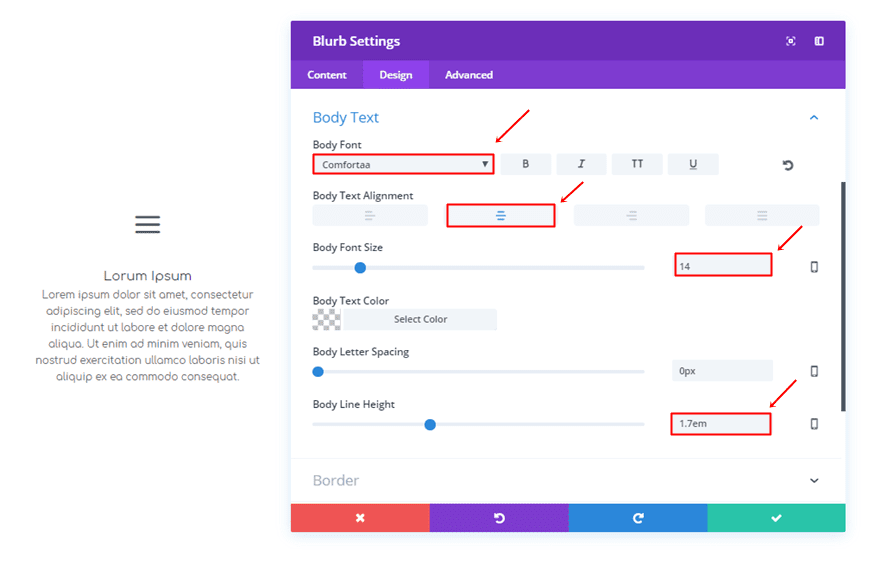880x576 pixels.
Task: Open responsive options for Body Letter Spacing
Action: point(814,371)
